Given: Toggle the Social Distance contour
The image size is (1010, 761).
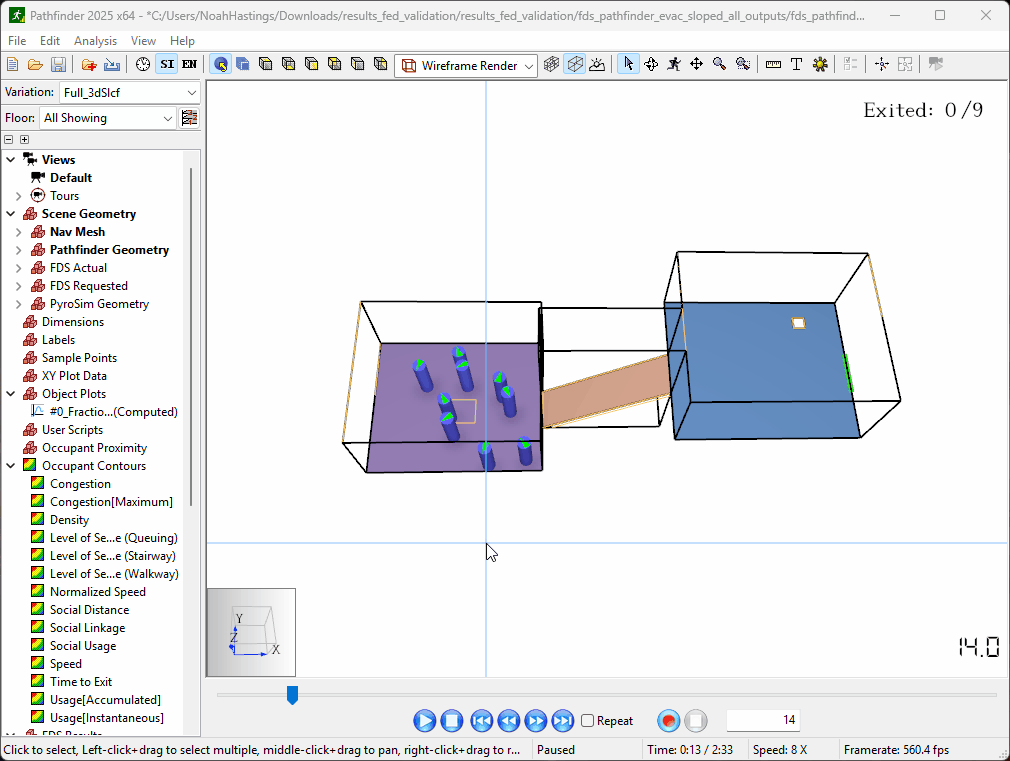Looking at the screenshot, I should coord(89,610).
